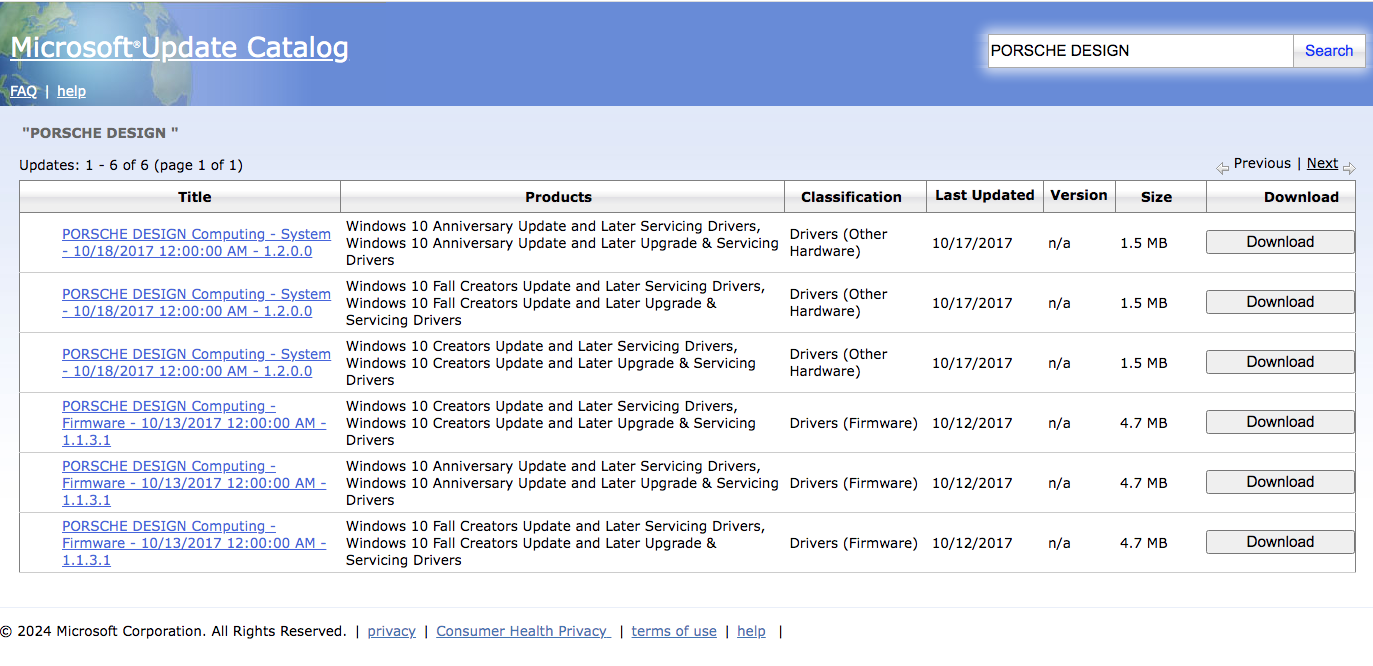
Task: Click the Search button
Action: point(1329,51)
